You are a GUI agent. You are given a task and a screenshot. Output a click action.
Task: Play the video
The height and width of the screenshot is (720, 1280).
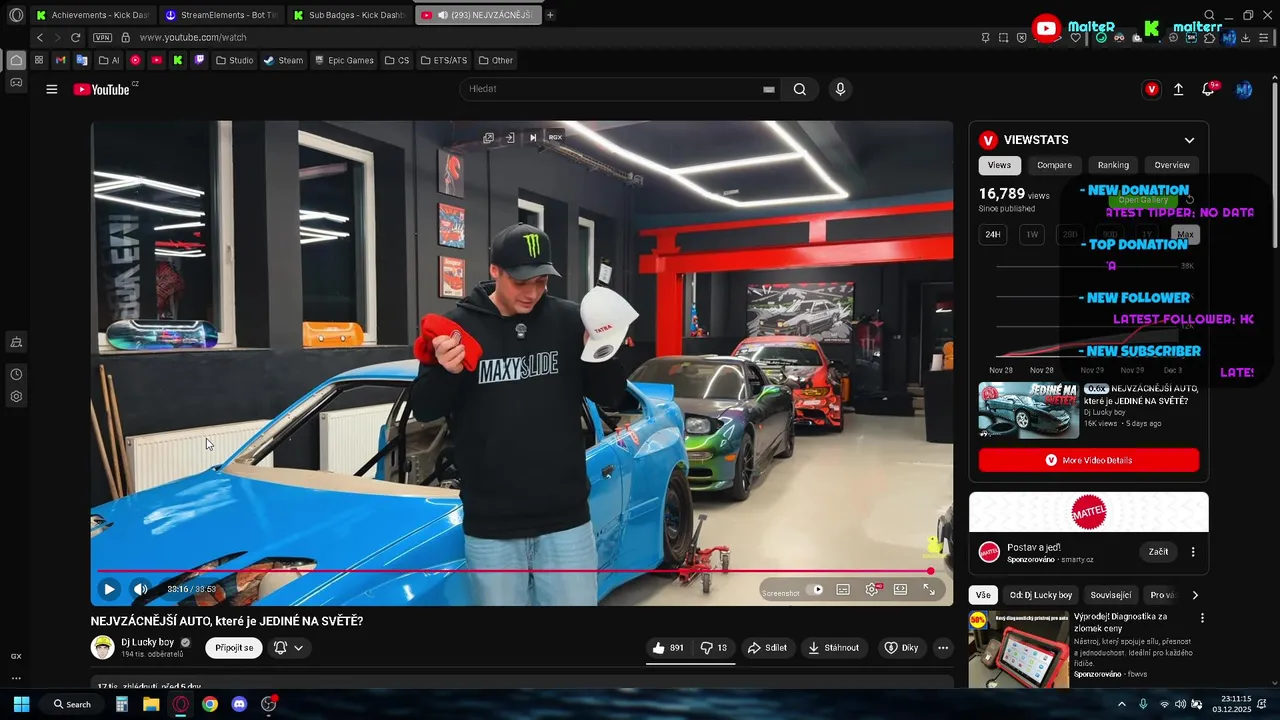point(110,589)
